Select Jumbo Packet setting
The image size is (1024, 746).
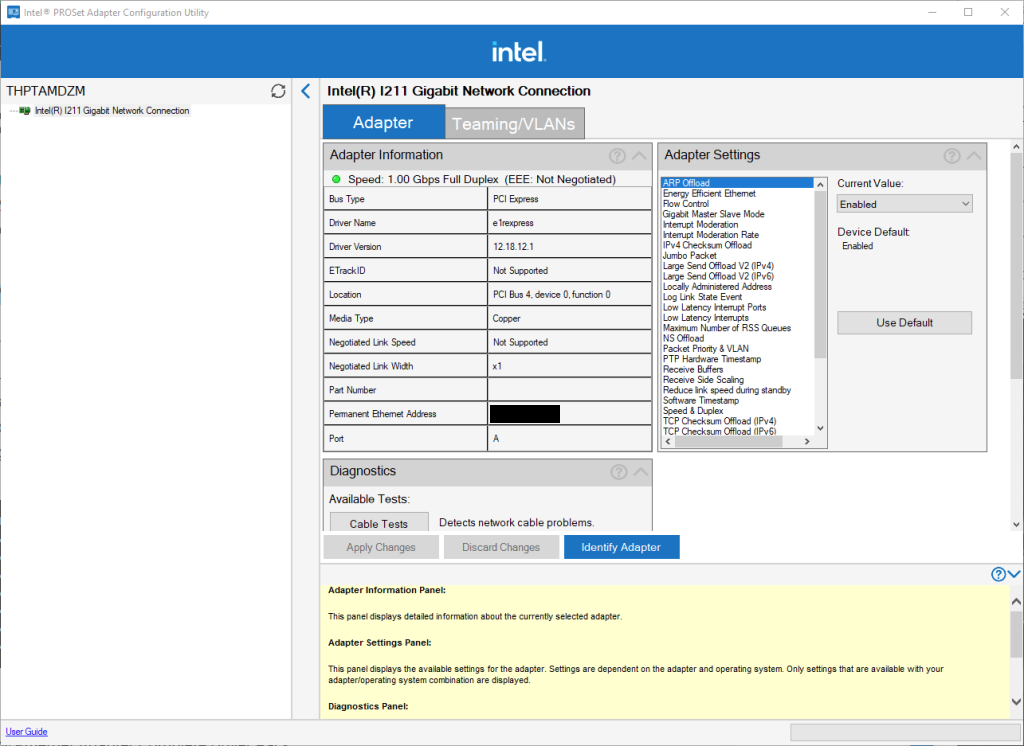690,255
